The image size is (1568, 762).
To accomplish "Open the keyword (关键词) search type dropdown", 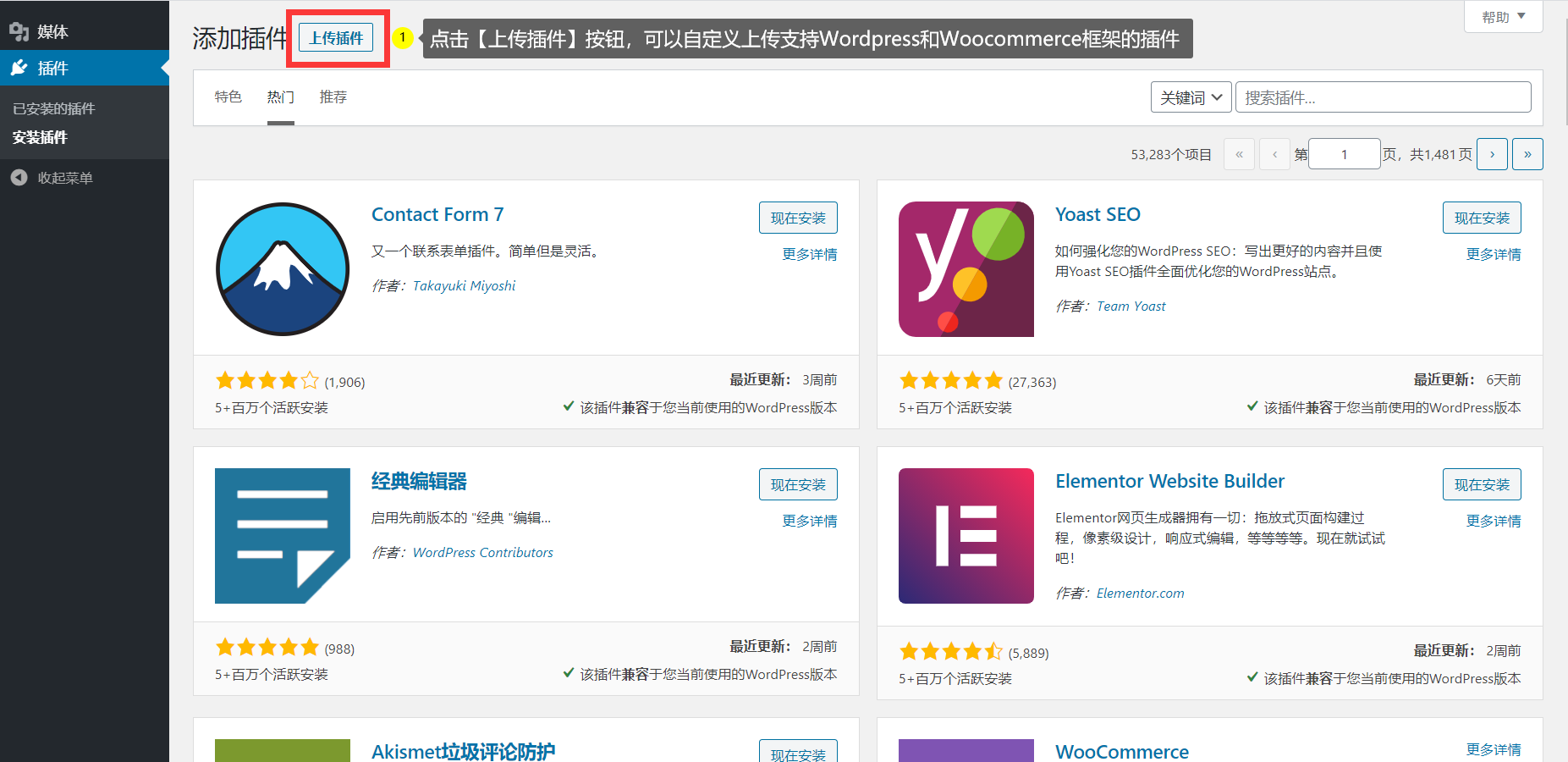I will pos(1191,97).
